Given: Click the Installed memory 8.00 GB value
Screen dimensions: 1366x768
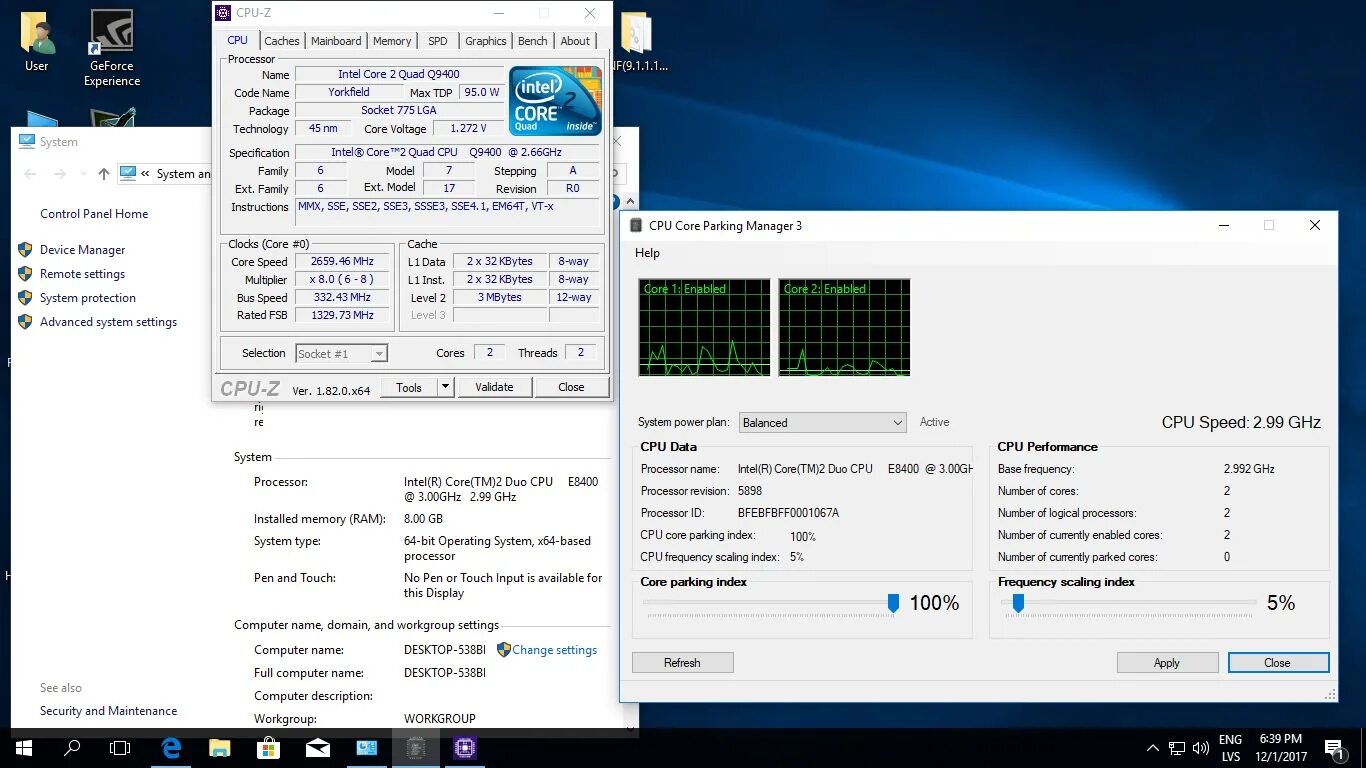Looking at the screenshot, I should pyautogui.click(x=423, y=519).
